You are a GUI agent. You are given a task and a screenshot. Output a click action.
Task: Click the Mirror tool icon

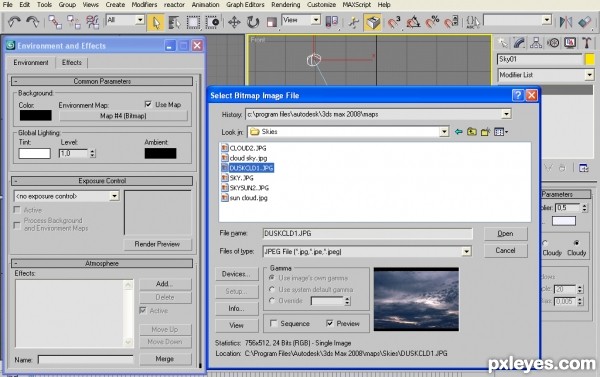point(566,22)
